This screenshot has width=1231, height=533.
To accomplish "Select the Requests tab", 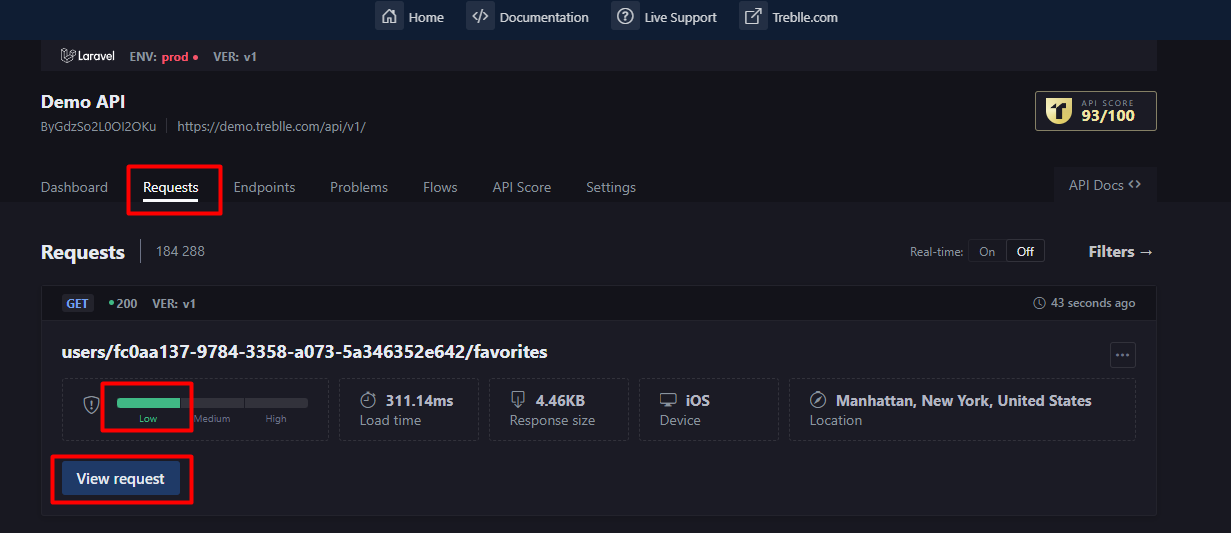I will 171,187.
